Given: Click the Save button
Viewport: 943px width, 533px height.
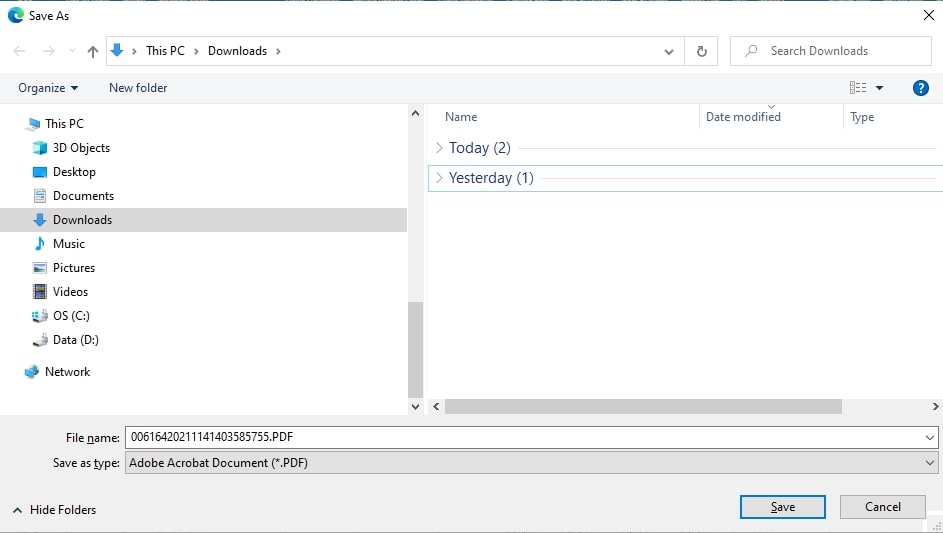Looking at the screenshot, I should [x=782, y=507].
